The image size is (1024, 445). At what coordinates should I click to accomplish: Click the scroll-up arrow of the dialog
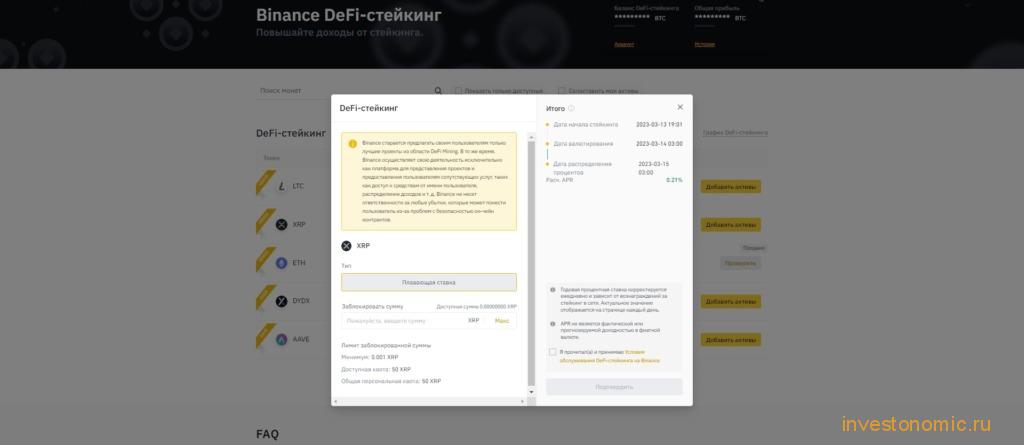pyautogui.click(x=531, y=137)
